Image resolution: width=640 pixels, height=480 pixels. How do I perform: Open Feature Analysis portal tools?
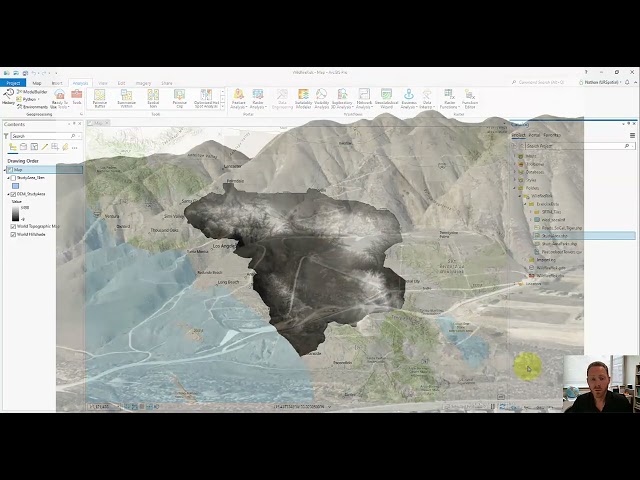(239, 99)
